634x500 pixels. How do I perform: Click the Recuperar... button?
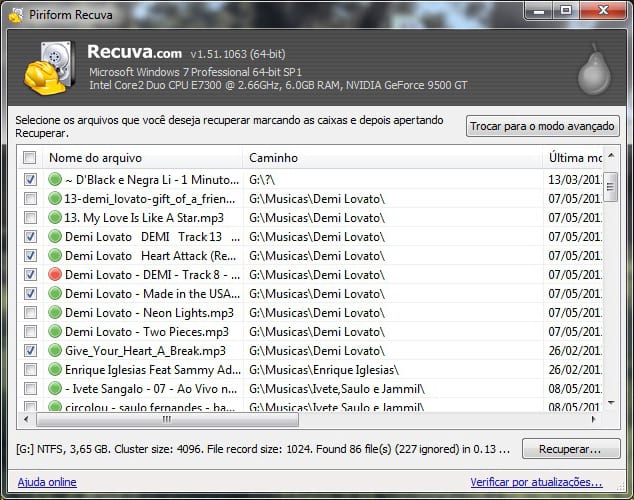(x=571, y=449)
